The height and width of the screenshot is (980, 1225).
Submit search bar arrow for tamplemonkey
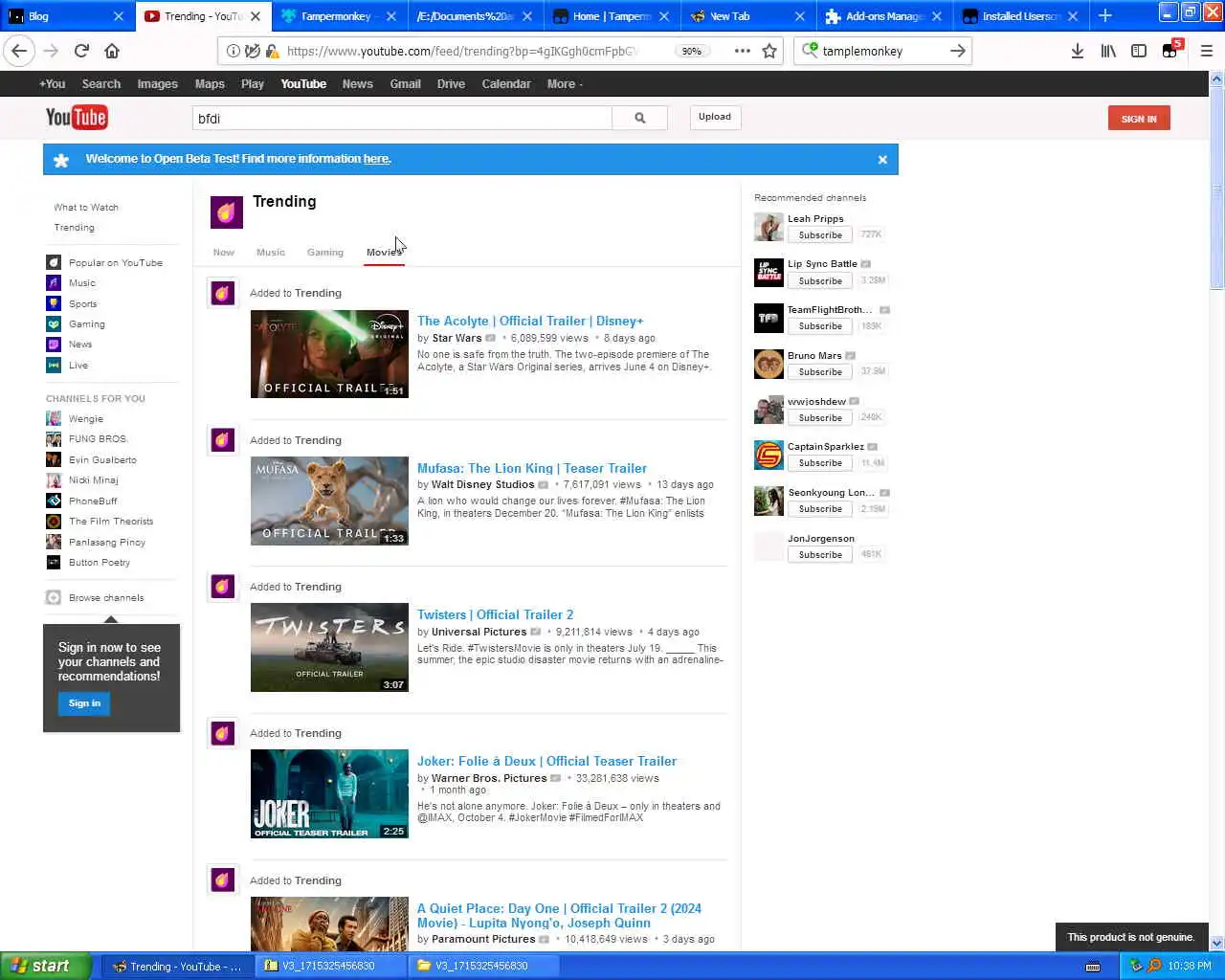[x=957, y=51]
